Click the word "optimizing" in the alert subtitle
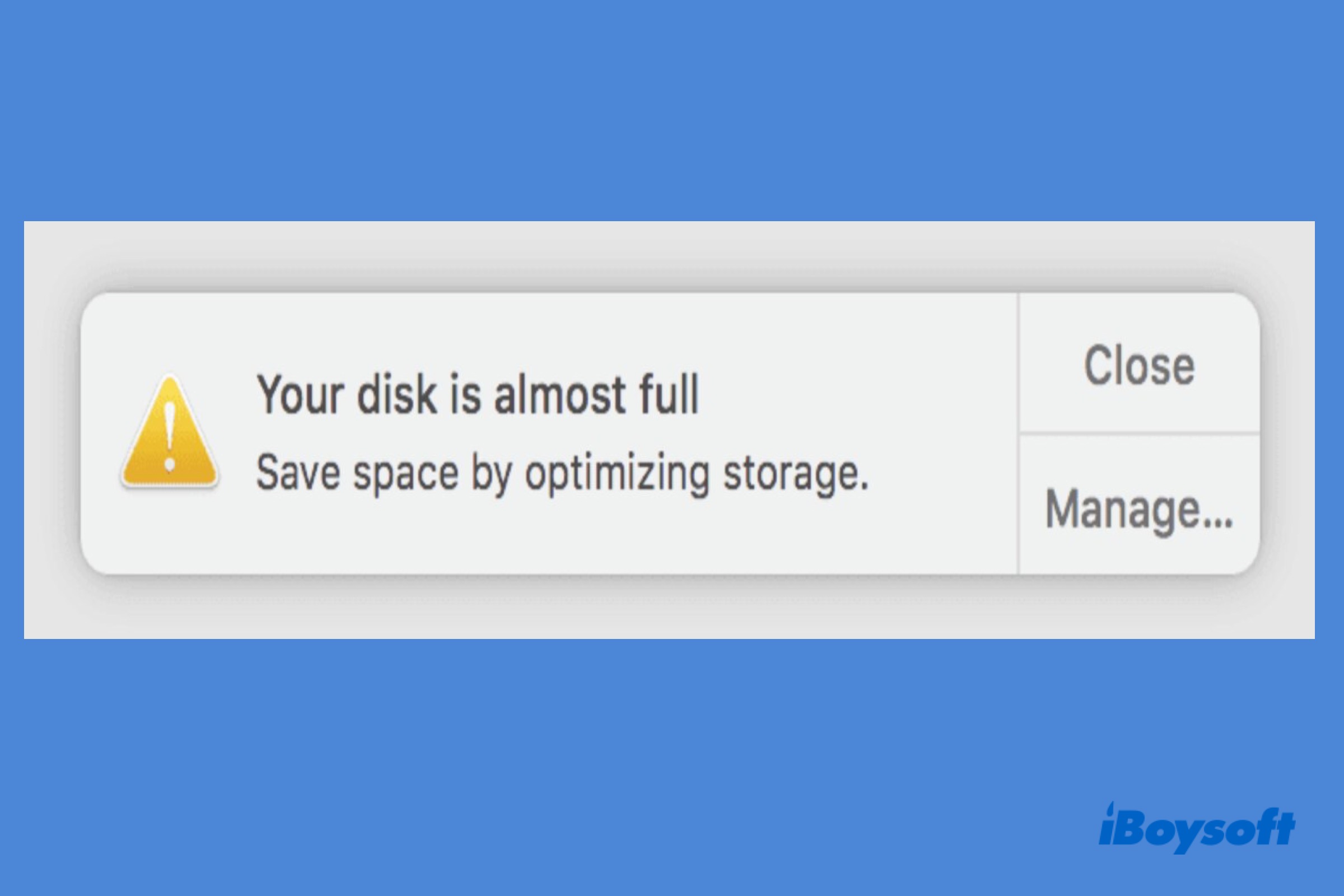This screenshot has height=896, width=1344. coord(617,474)
